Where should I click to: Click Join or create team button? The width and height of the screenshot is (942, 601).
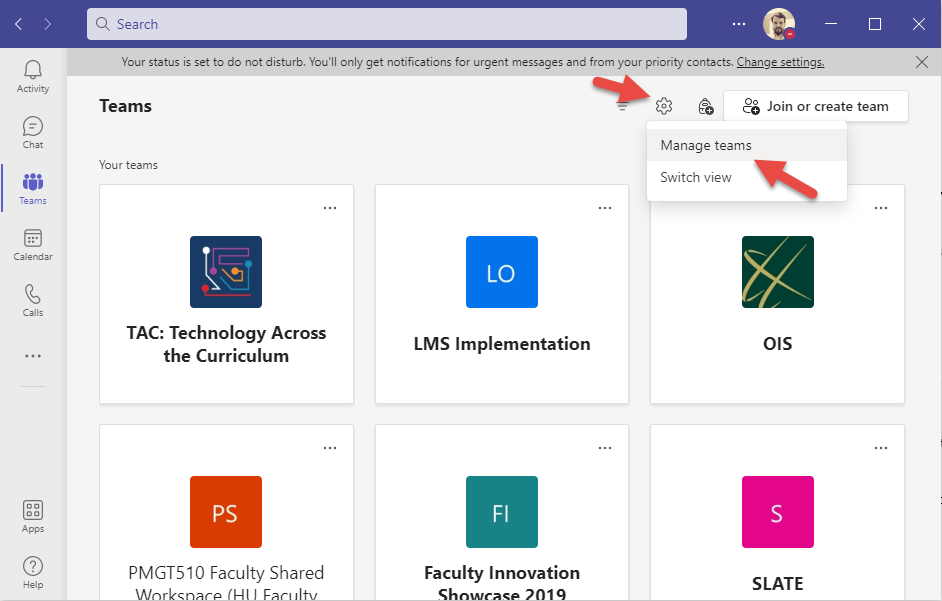pos(815,106)
